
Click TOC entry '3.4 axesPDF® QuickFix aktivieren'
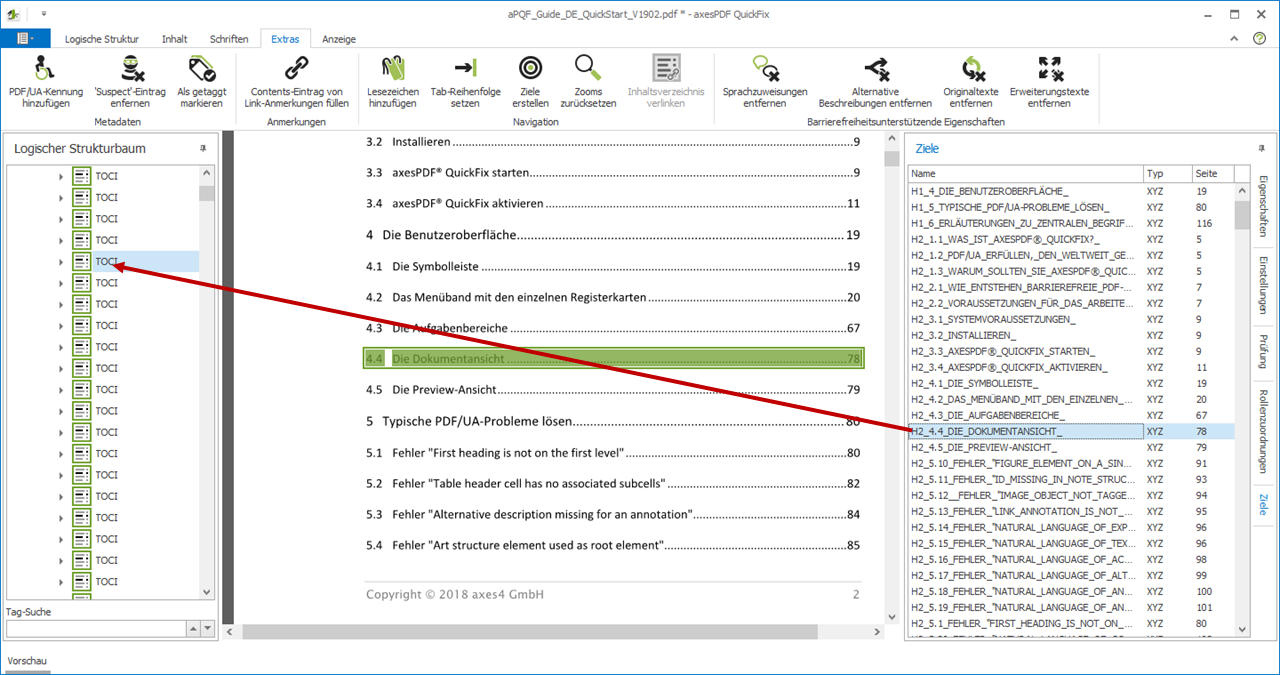click(x=613, y=204)
